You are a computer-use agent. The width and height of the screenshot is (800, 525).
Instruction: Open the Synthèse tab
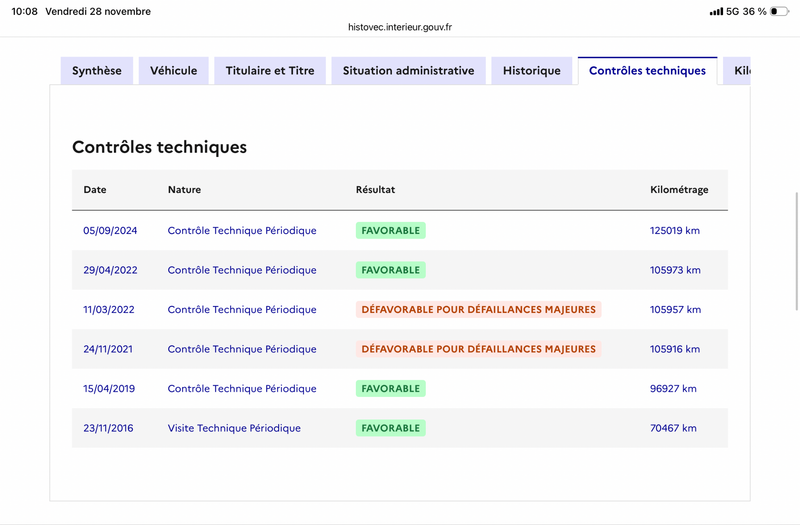click(97, 71)
